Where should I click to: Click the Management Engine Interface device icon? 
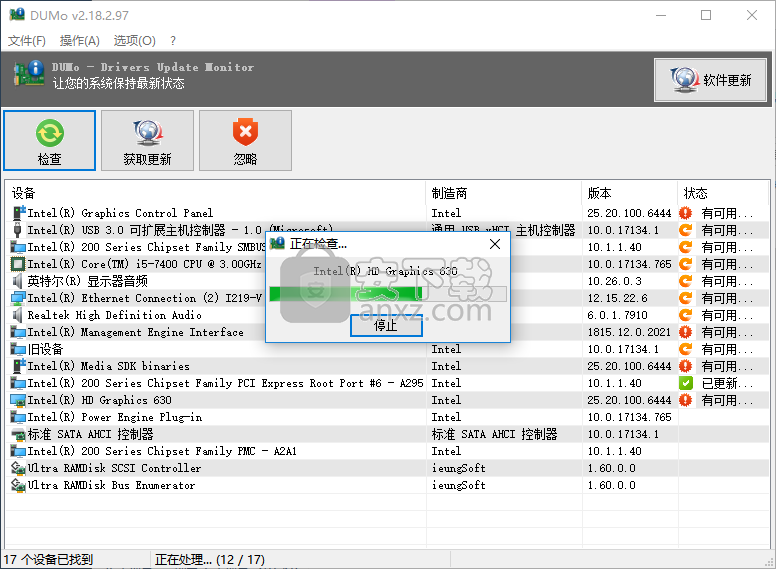[x=18, y=332]
